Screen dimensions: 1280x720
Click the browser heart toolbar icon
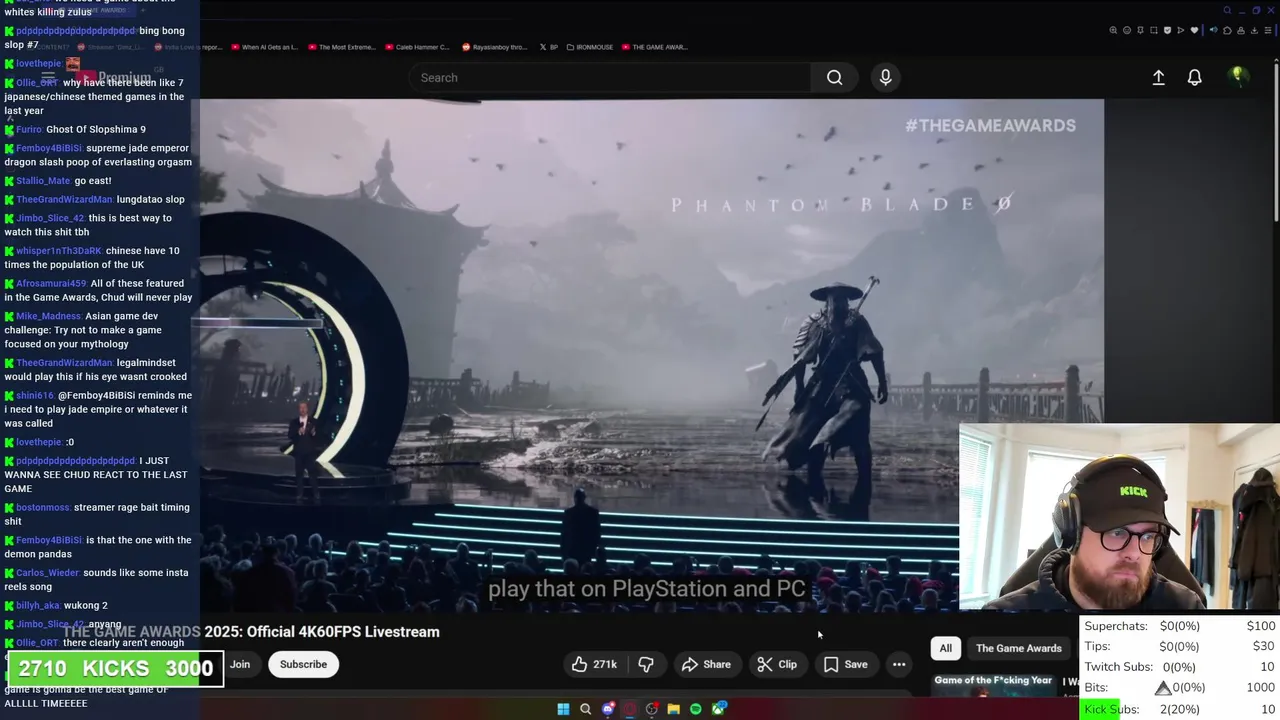[1194, 30]
